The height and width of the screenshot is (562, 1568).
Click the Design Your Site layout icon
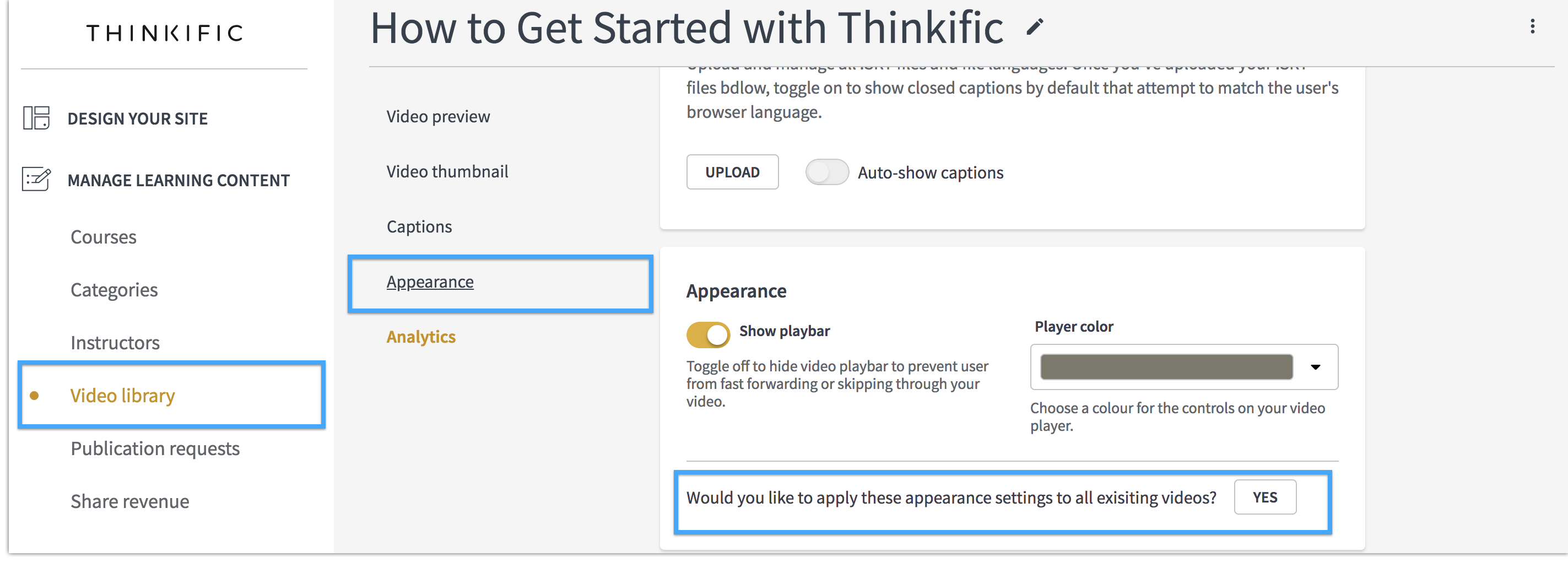click(36, 117)
